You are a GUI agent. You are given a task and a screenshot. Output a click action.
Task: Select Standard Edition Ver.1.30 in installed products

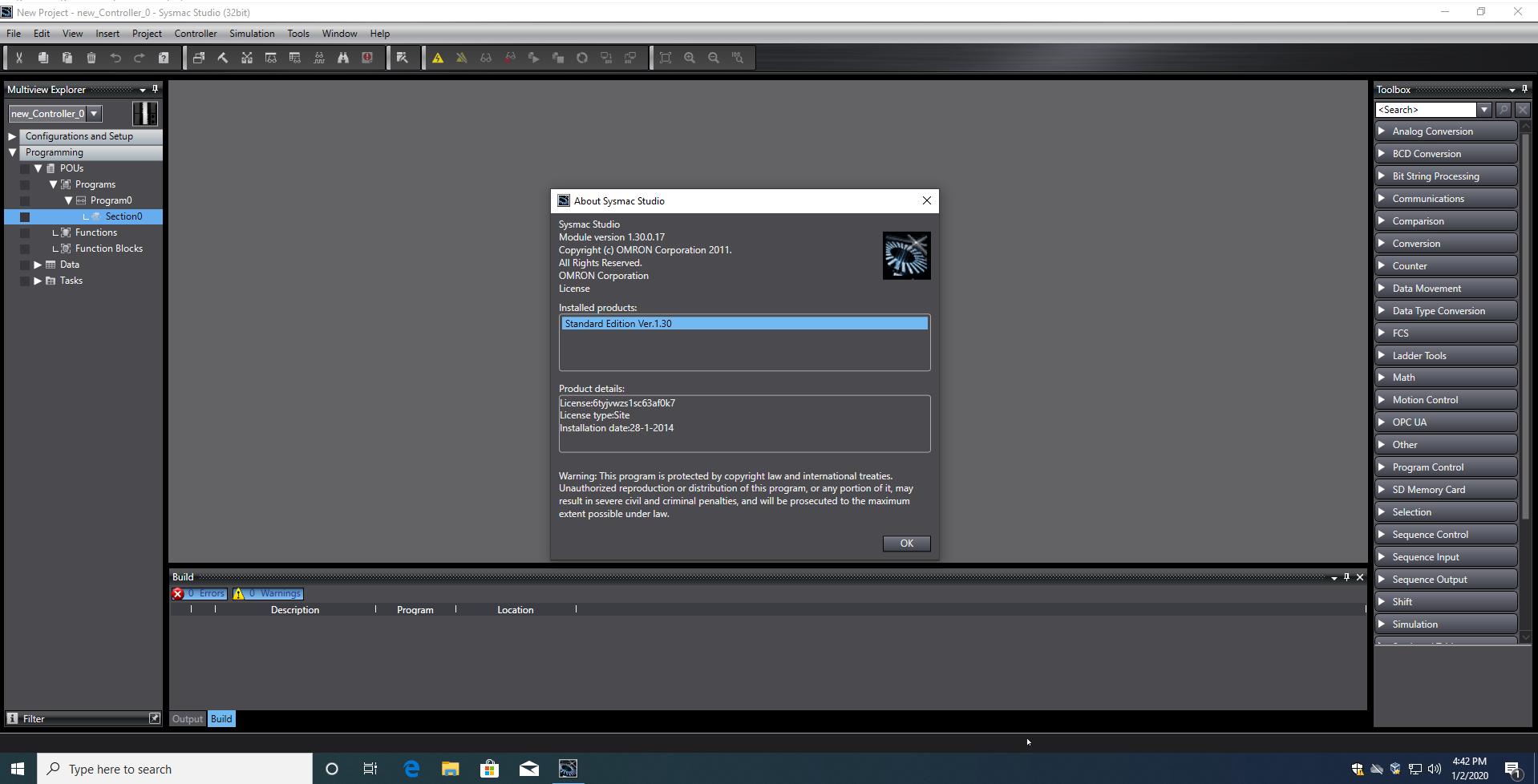[744, 324]
